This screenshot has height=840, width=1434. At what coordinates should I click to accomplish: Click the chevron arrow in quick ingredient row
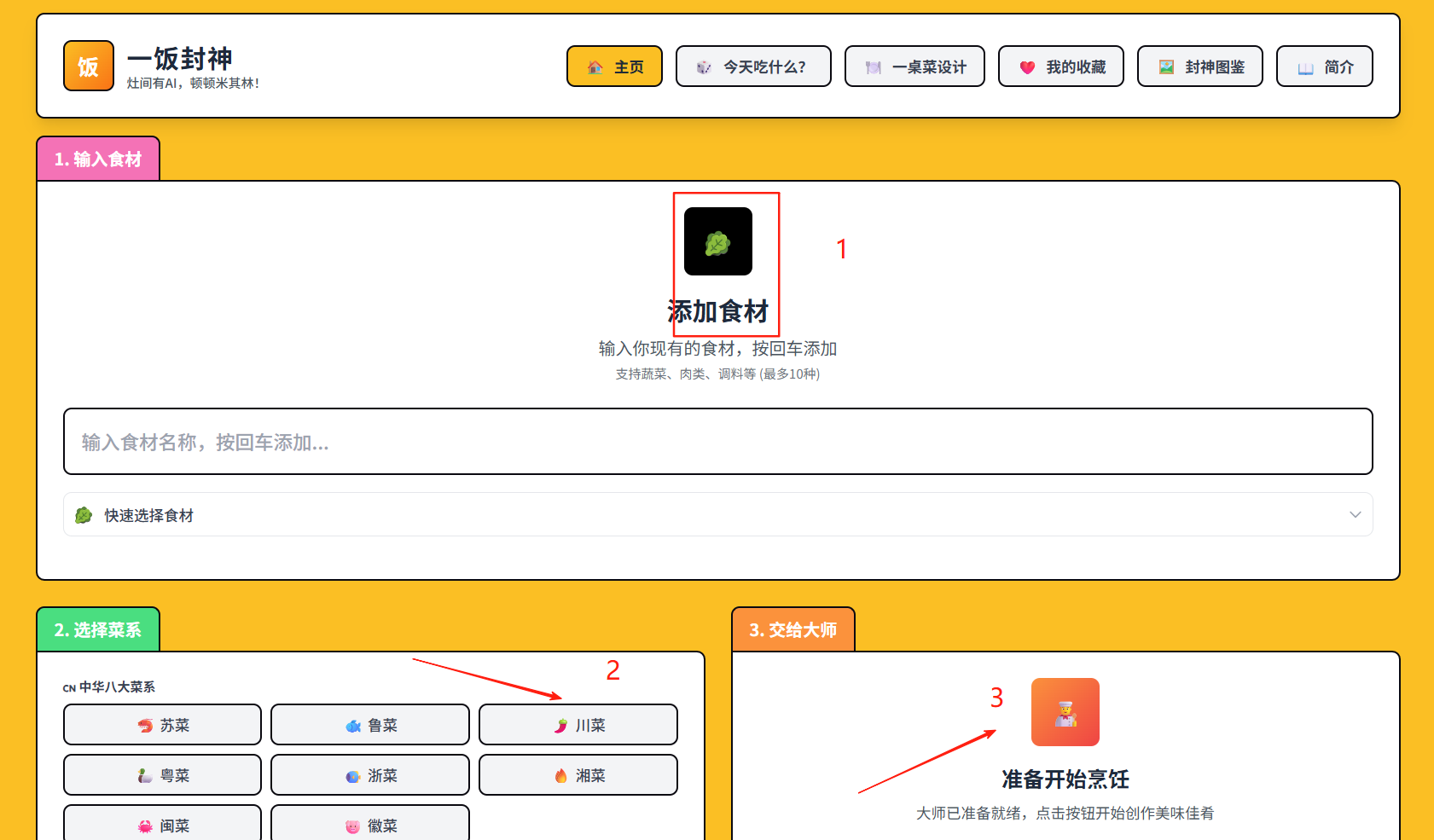tap(1355, 515)
